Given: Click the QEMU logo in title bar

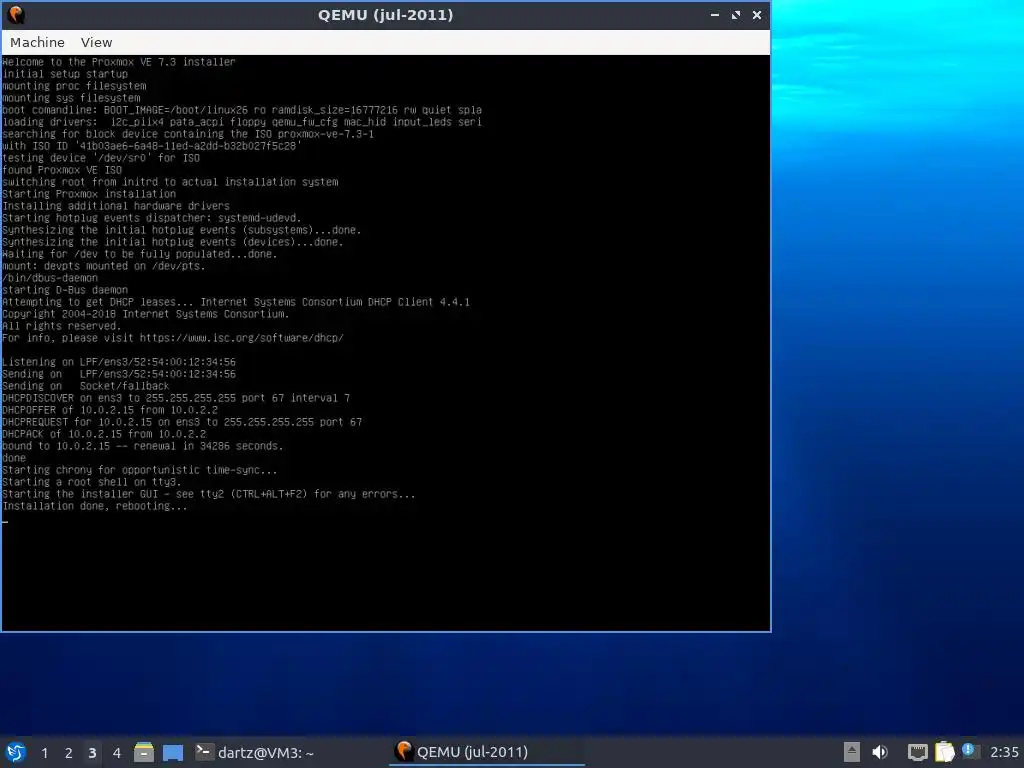Looking at the screenshot, I should click(16, 14).
